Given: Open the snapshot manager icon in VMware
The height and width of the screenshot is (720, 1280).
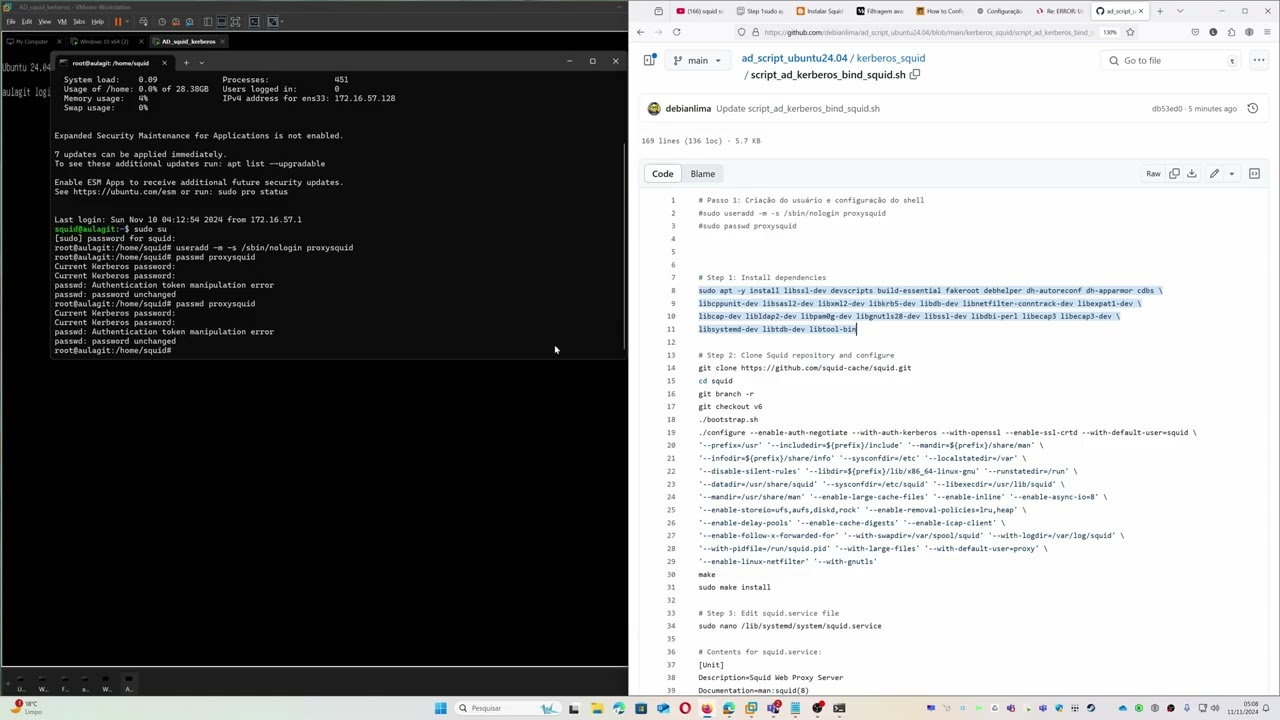Looking at the screenshot, I should pyautogui.click(x=190, y=21).
